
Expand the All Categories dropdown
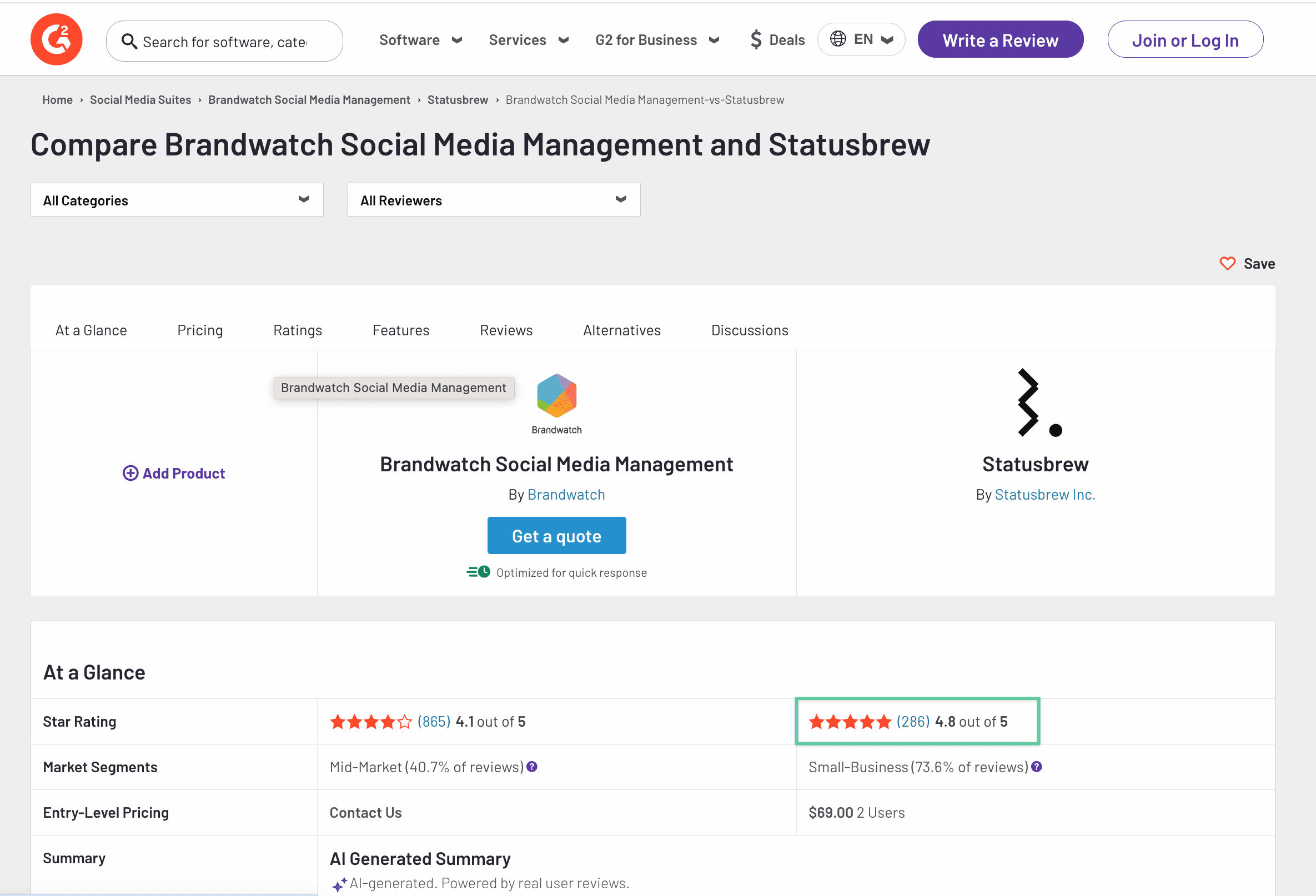(177, 200)
